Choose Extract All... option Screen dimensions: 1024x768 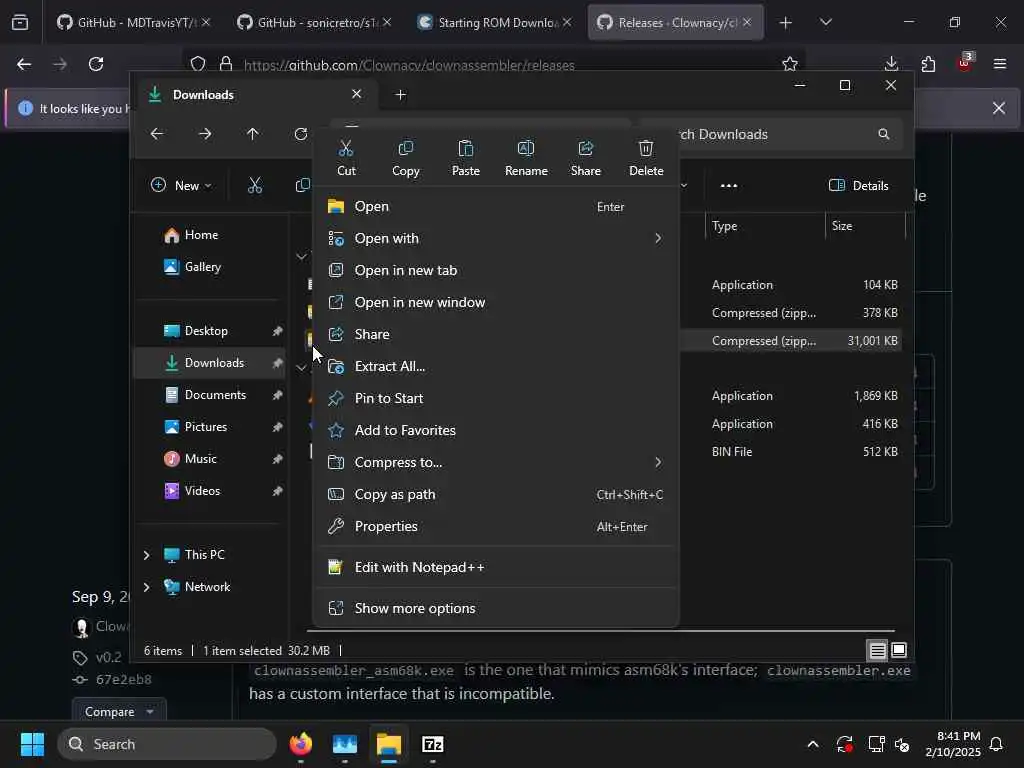coord(496,366)
